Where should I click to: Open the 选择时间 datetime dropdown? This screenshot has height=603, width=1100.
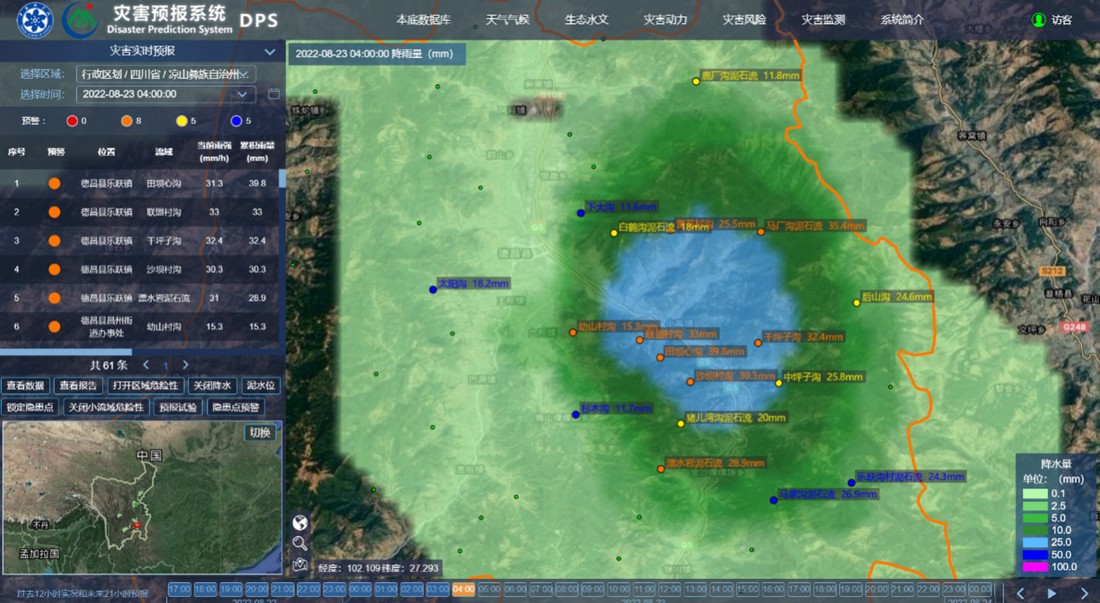pyautogui.click(x=166, y=94)
